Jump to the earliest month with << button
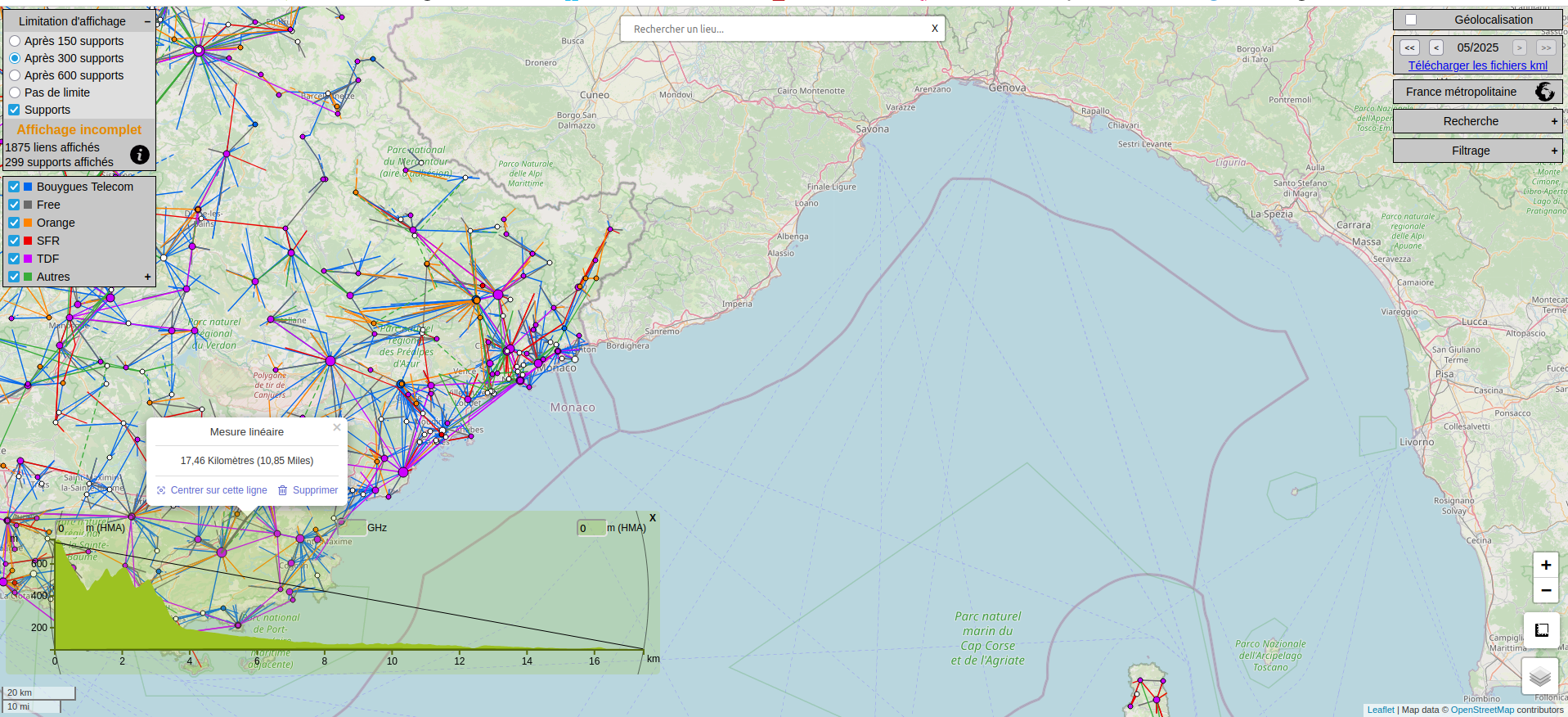The height and width of the screenshot is (717, 1568). [1410, 47]
